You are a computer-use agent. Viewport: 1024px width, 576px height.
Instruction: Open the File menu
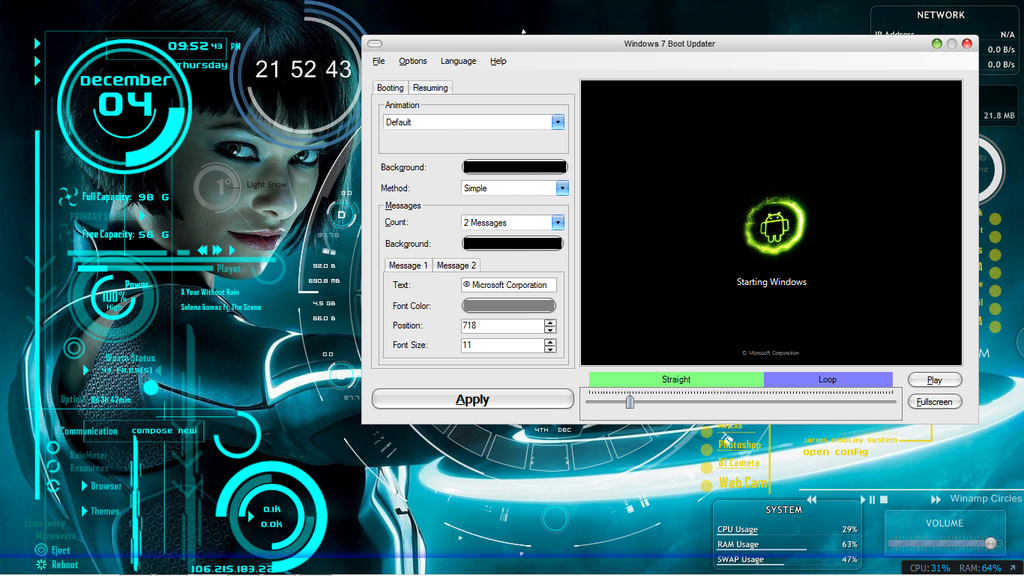click(x=379, y=61)
